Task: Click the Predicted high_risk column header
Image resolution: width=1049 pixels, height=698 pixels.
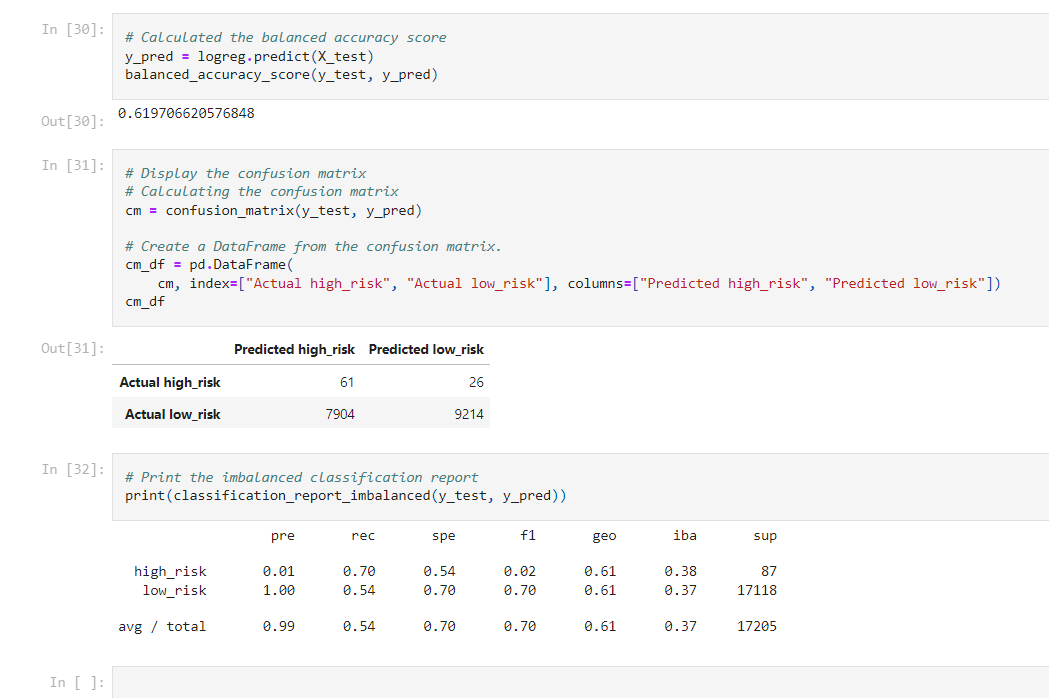Action: 294,349
